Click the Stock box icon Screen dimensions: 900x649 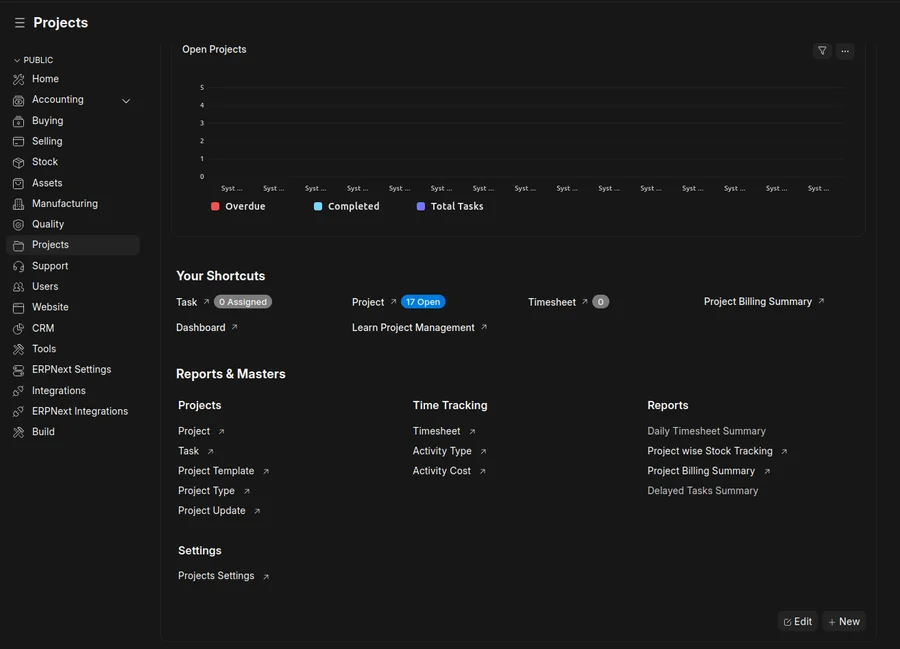[x=18, y=162]
